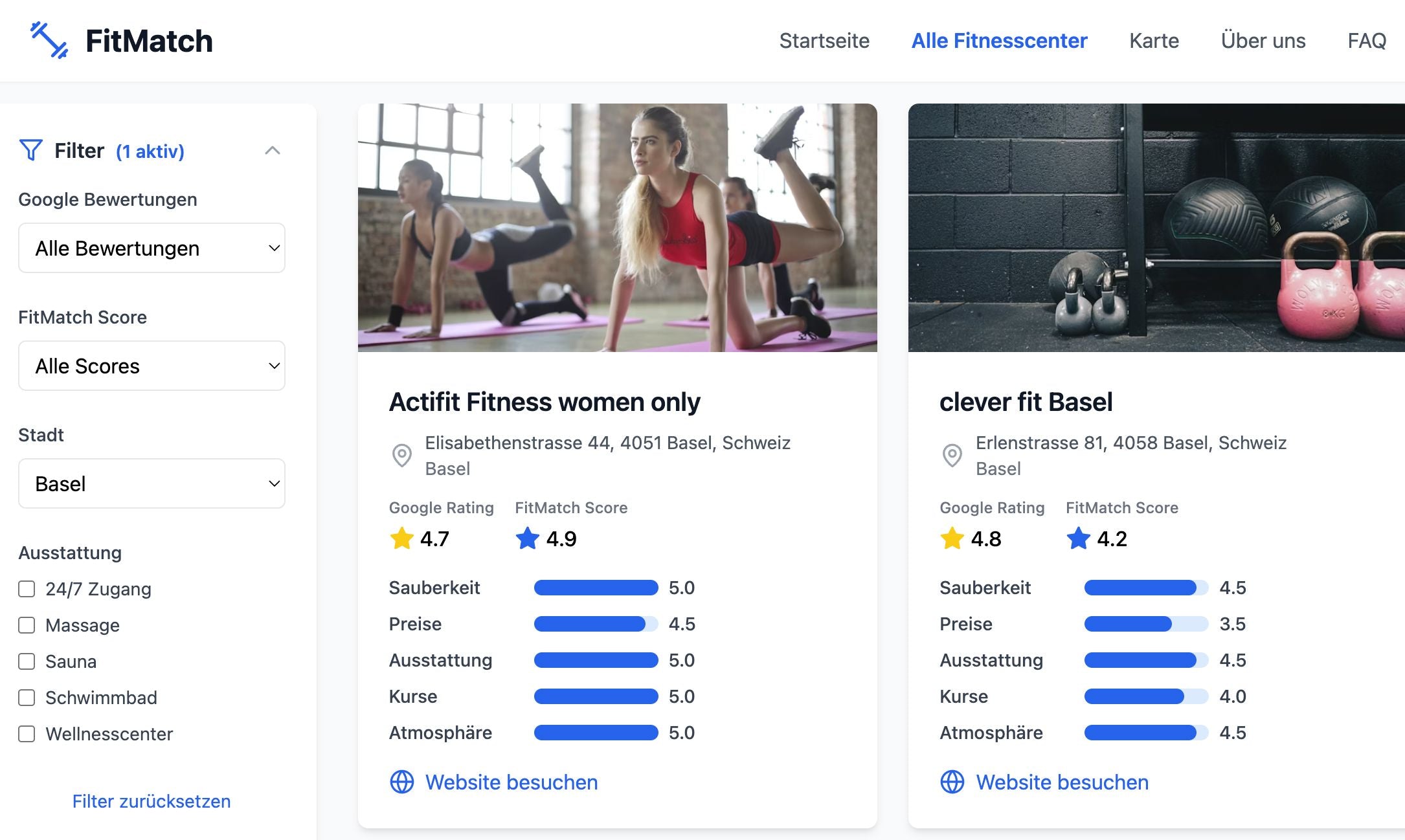1405x840 pixels.
Task: Open the Alle Scores dropdown
Action: click(152, 366)
